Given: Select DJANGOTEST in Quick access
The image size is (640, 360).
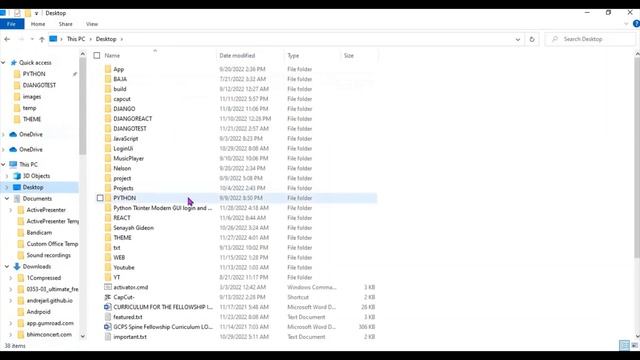Looking at the screenshot, I should [x=39, y=85].
